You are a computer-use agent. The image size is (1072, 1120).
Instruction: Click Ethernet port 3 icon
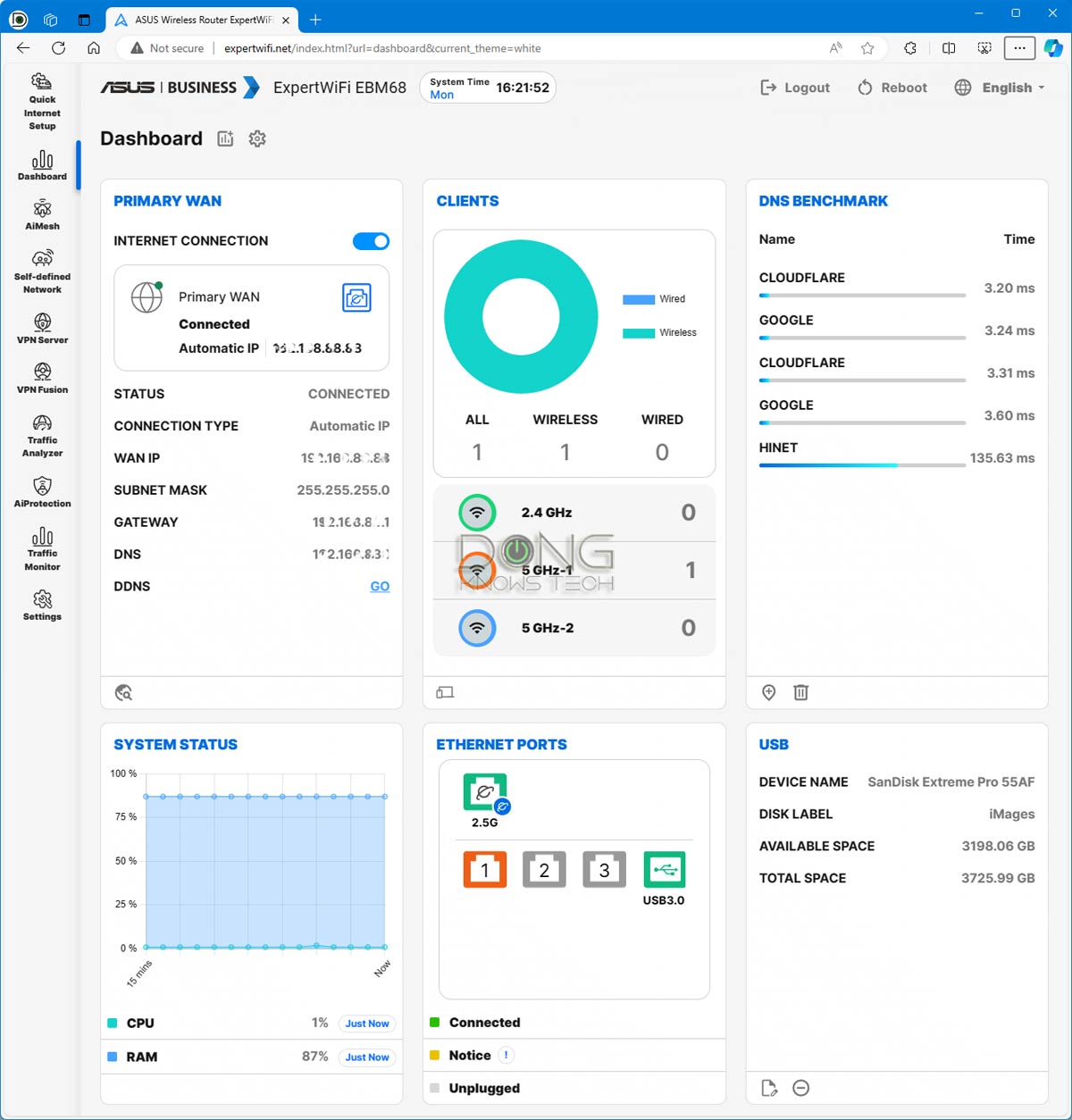(x=604, y=869)
